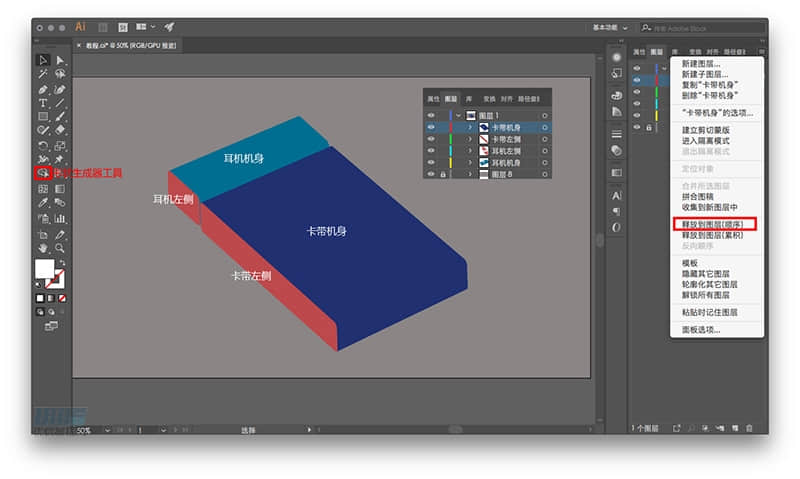The height and width of the screenshot is (479, 800).
Task: Choose 拼合图稿 from the panel menu
Action: pyautogui.click(x=697, y=196)
